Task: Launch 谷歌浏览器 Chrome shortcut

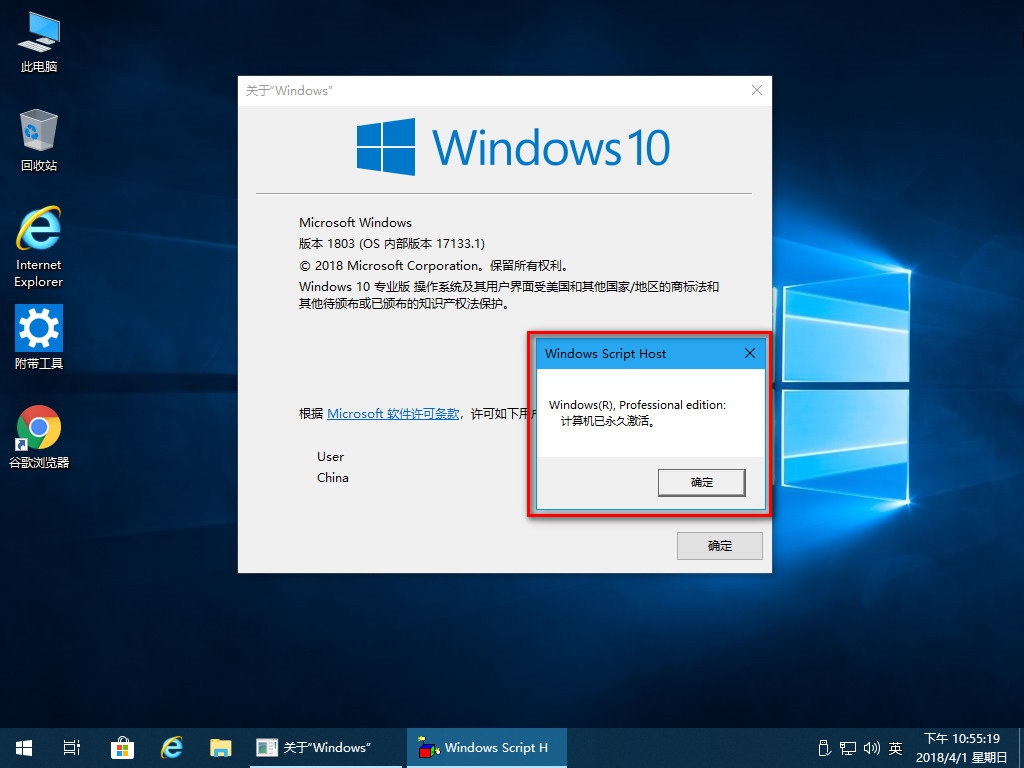Action: [x=39, y=437]
